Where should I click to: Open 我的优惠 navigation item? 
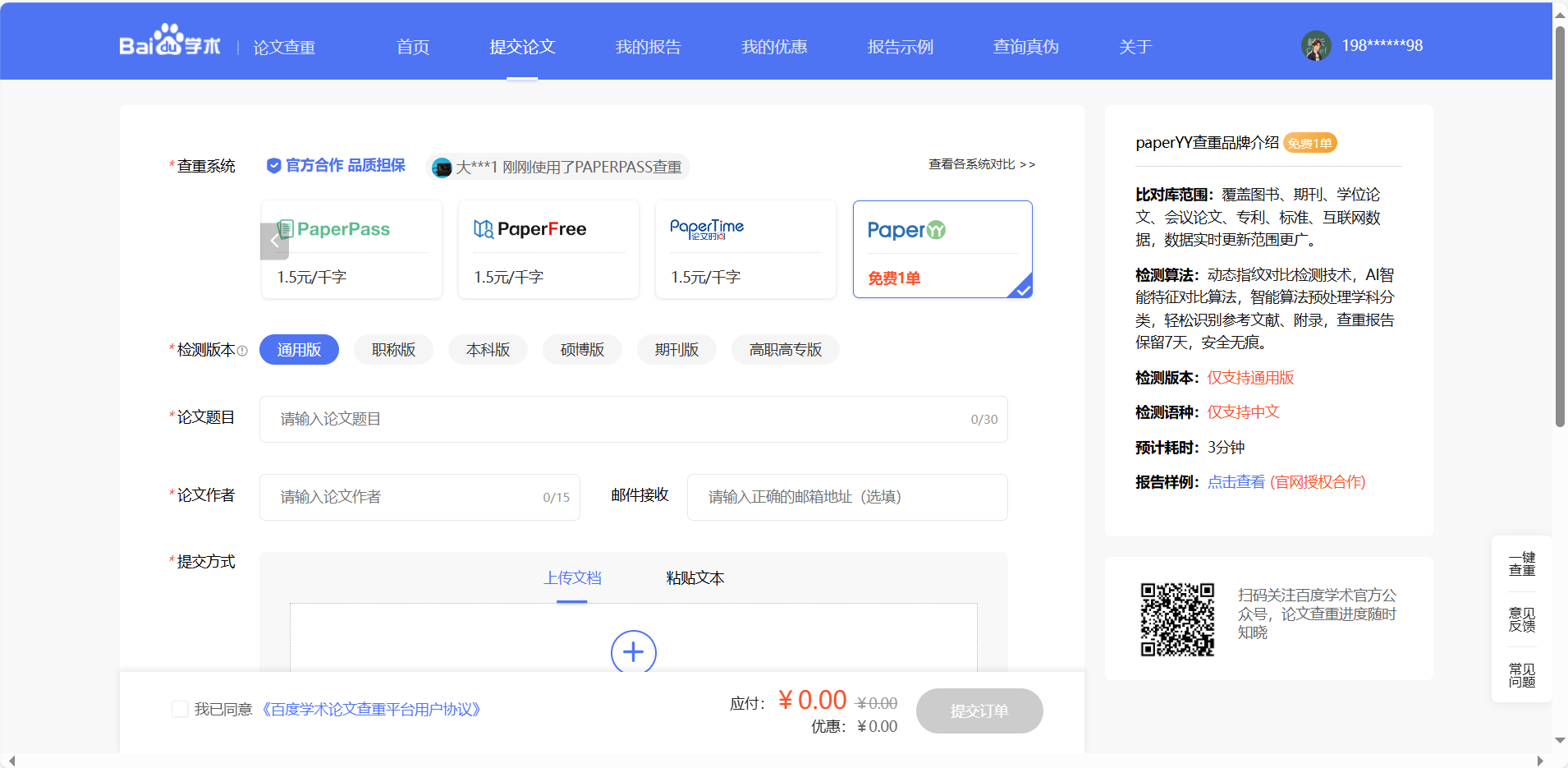tap(774, 47)
